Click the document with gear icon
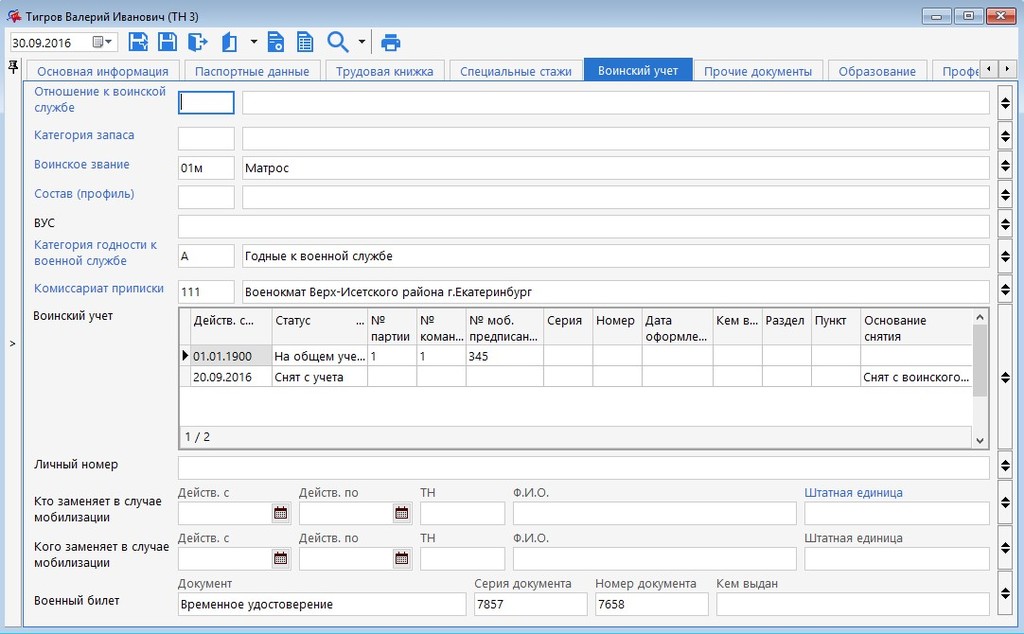This screenshot has height=634, width=1024. pos(275,42)
